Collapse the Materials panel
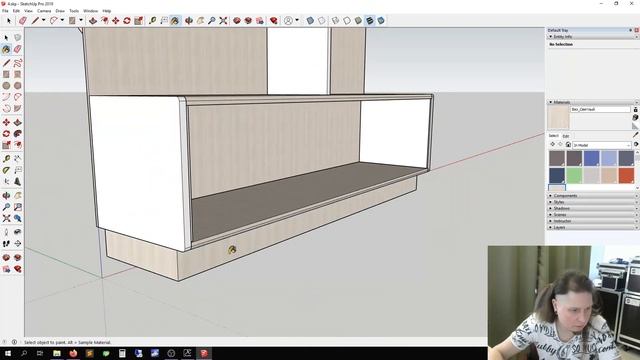Screen dimensions: 640x360 tap(593, 102)
